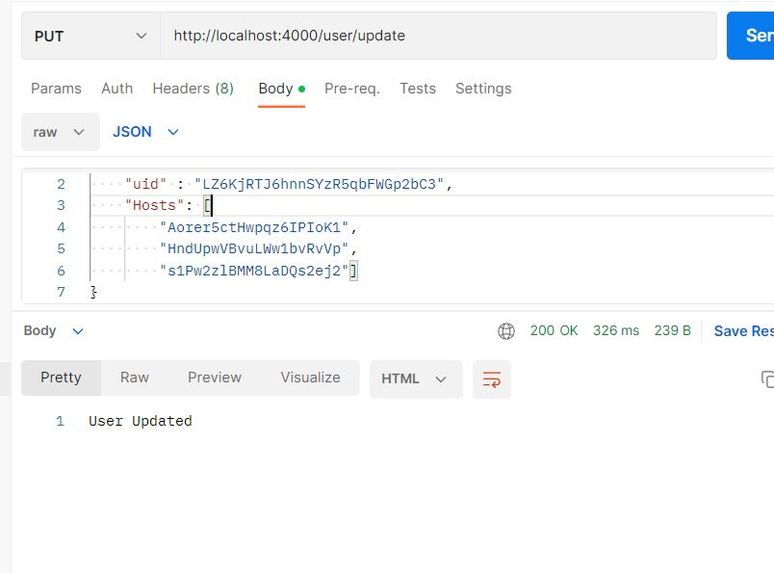Image resolution: width=774 pixels, height=573 pixels.
Task: Switch to the Auth tab
Action: [x=117, y=88]
